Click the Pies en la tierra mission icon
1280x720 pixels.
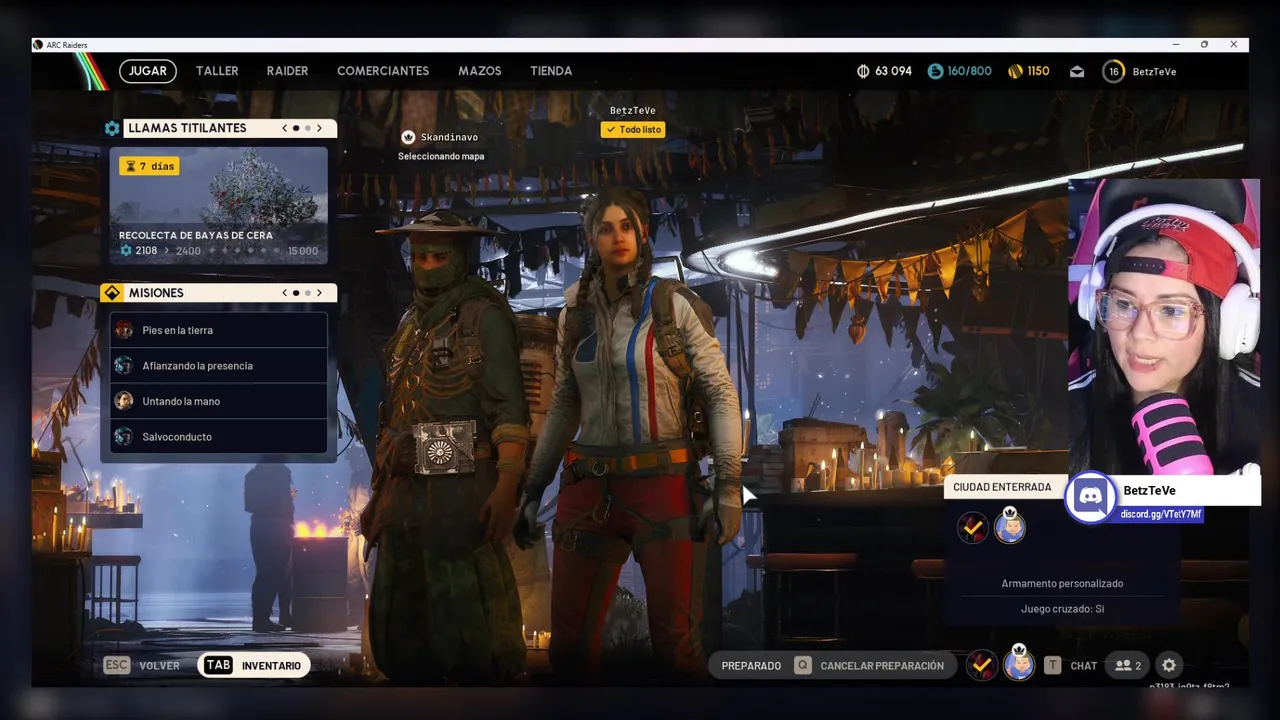tap(123, 330)
